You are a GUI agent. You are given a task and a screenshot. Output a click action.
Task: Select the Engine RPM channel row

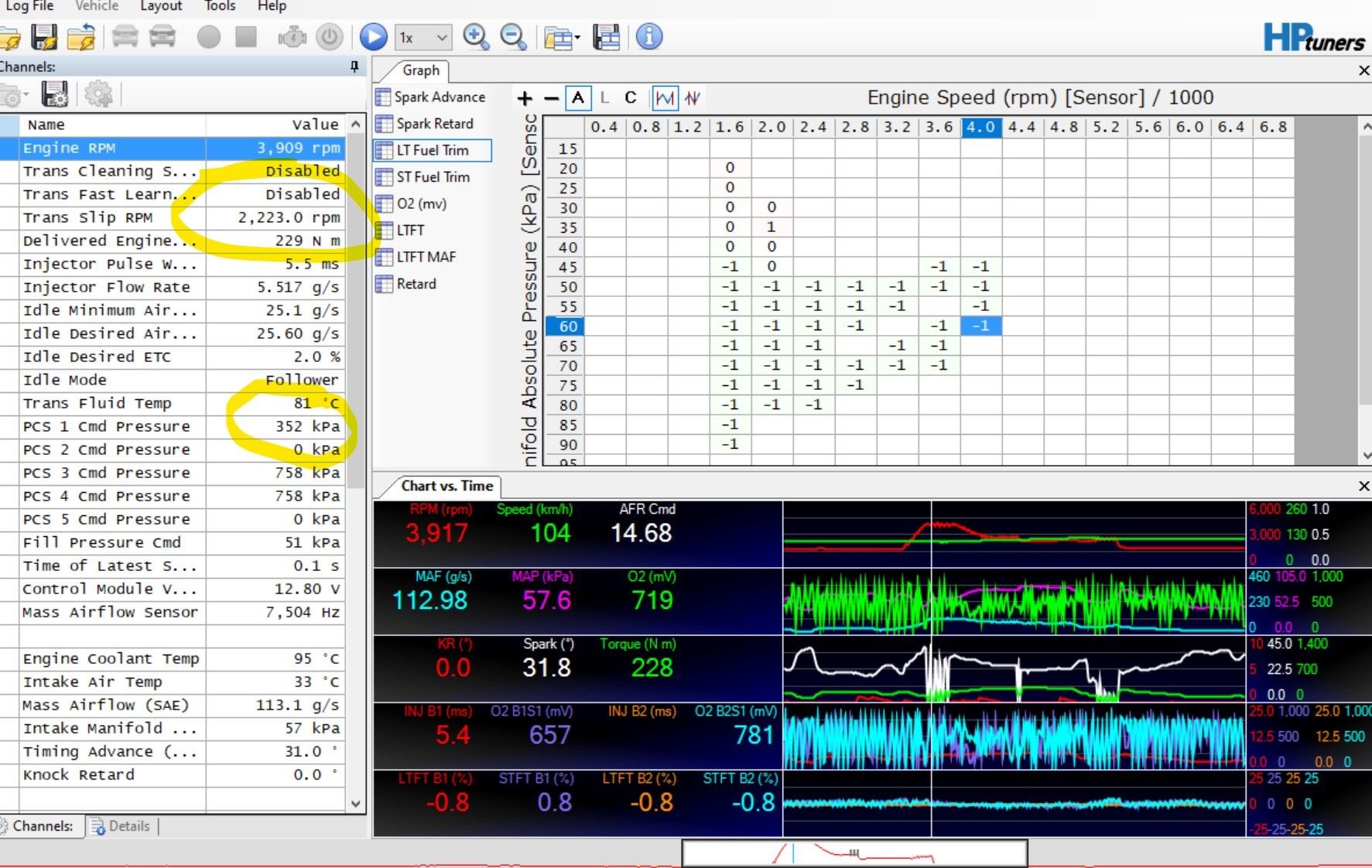point(173,148)
